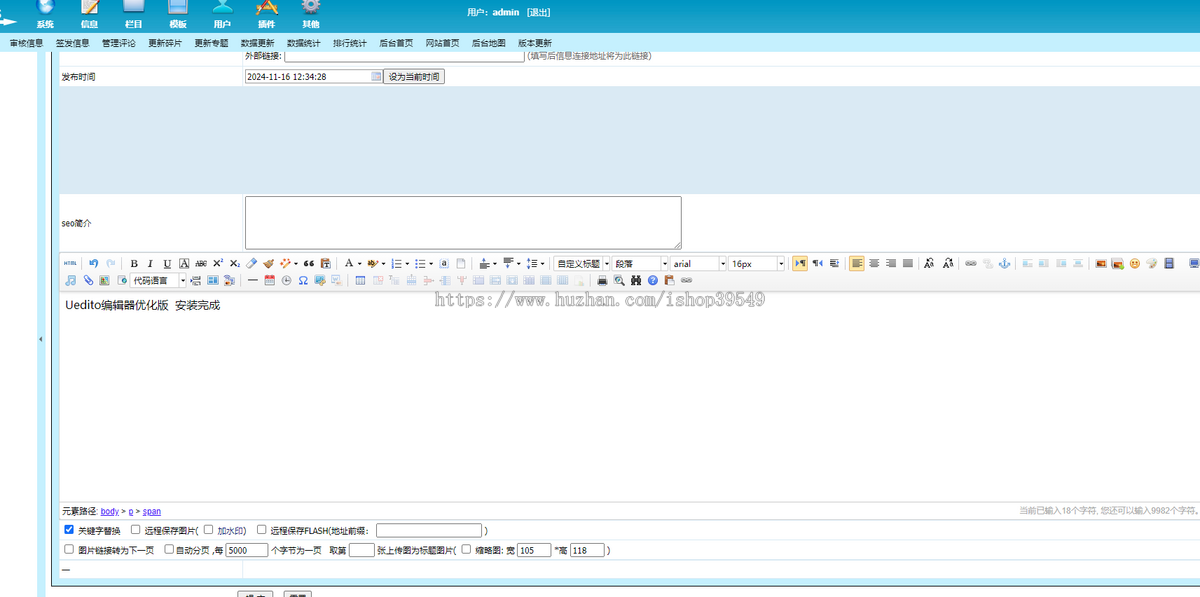Enable 远程保存图片 checkbox
The width and height of the screenshot is (1200, 597).
point(136,530)
